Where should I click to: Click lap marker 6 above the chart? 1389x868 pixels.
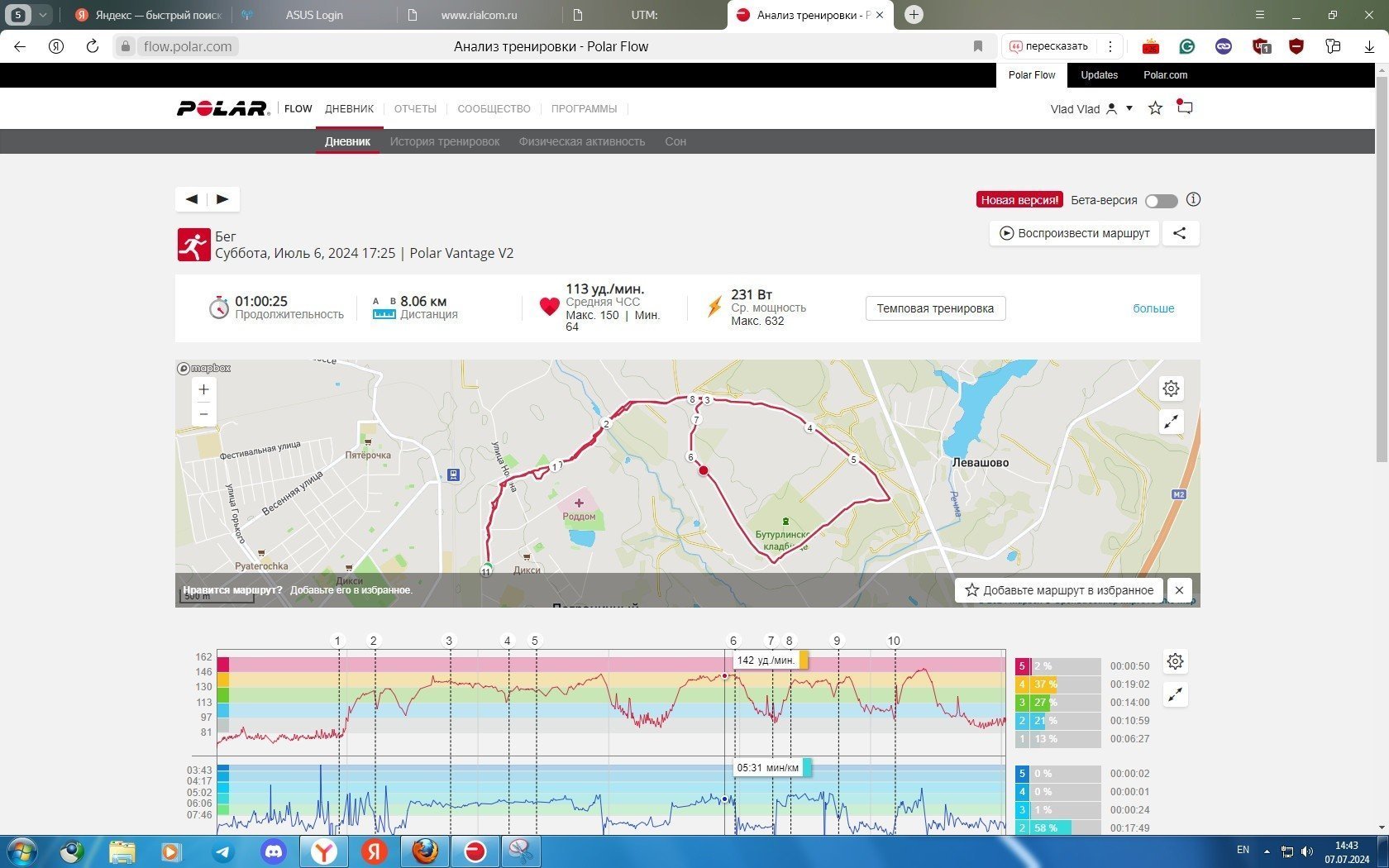click(733, 641)
